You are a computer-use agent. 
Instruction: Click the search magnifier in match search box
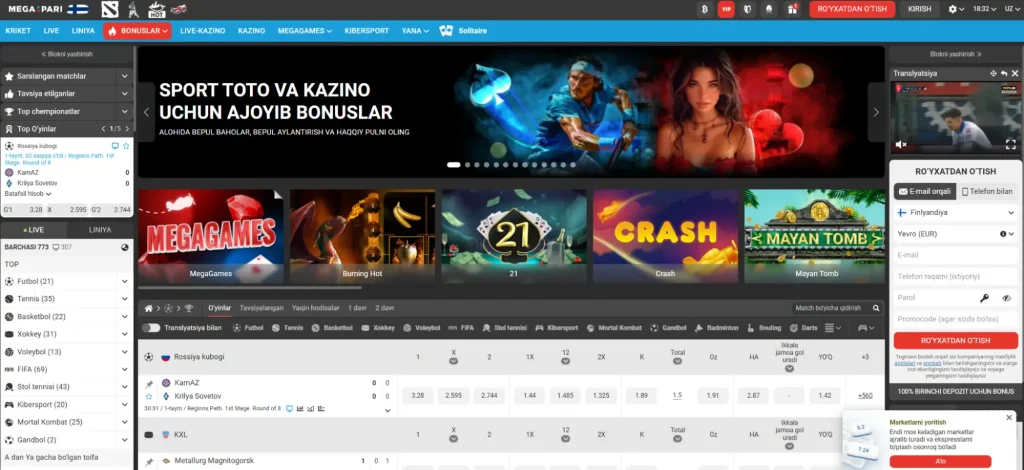click(x=876, y=308)
